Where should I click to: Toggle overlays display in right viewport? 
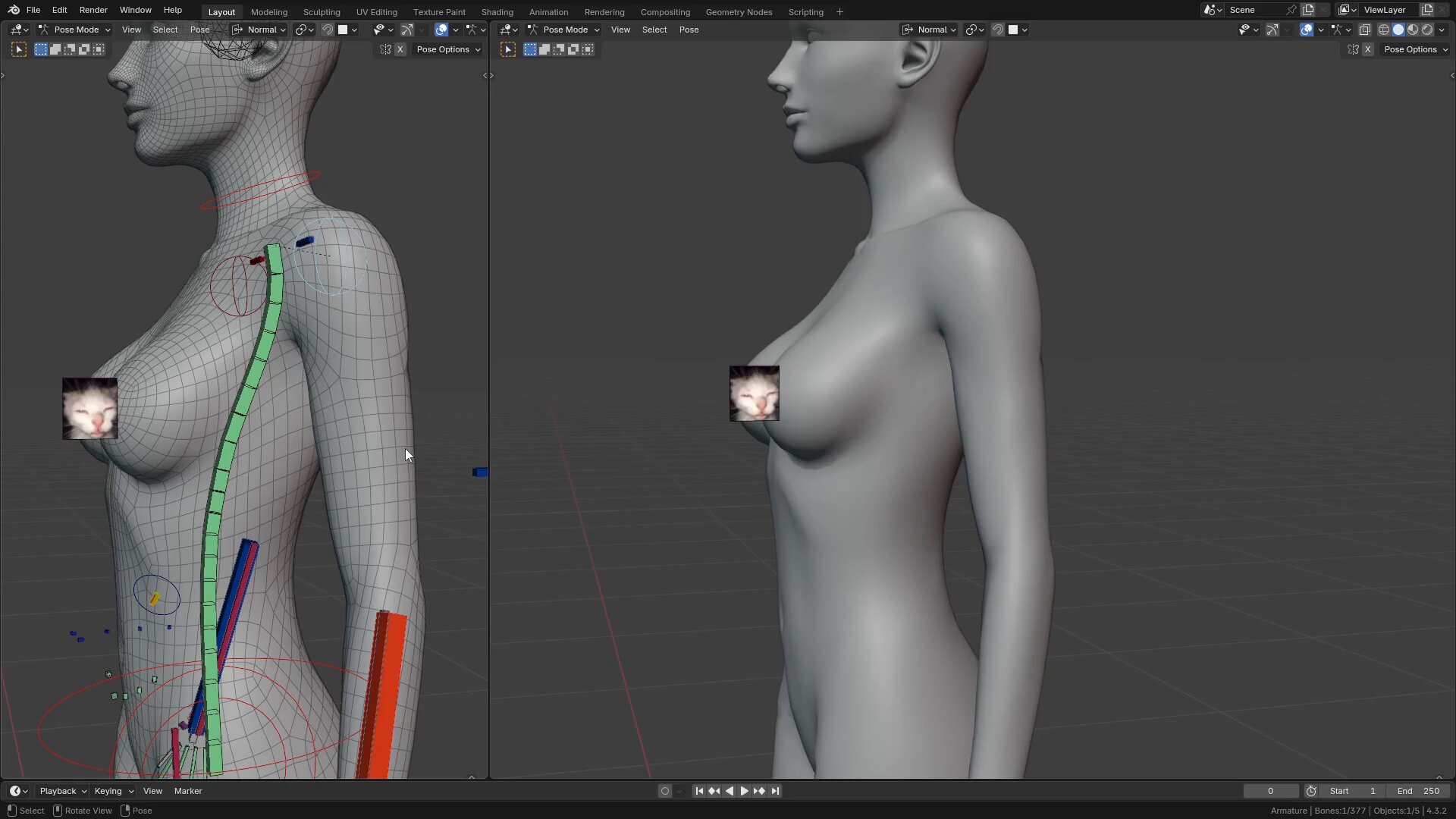click(1307, 30)
